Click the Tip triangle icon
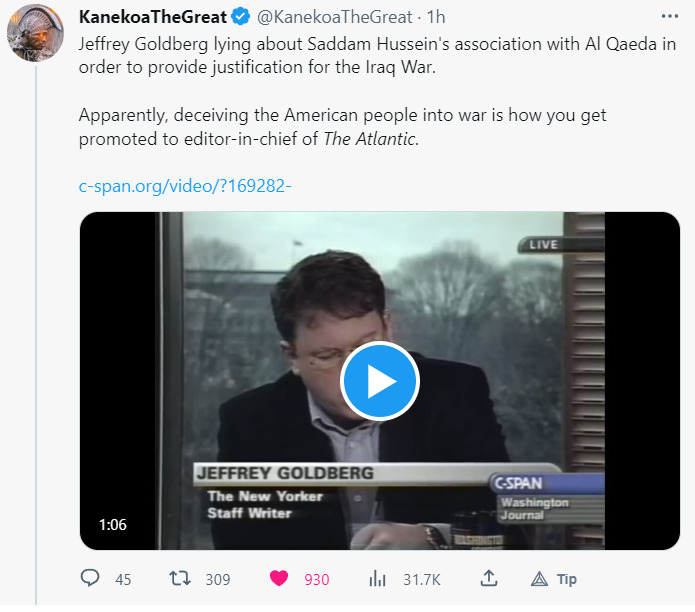 click(x=538, y=579)
